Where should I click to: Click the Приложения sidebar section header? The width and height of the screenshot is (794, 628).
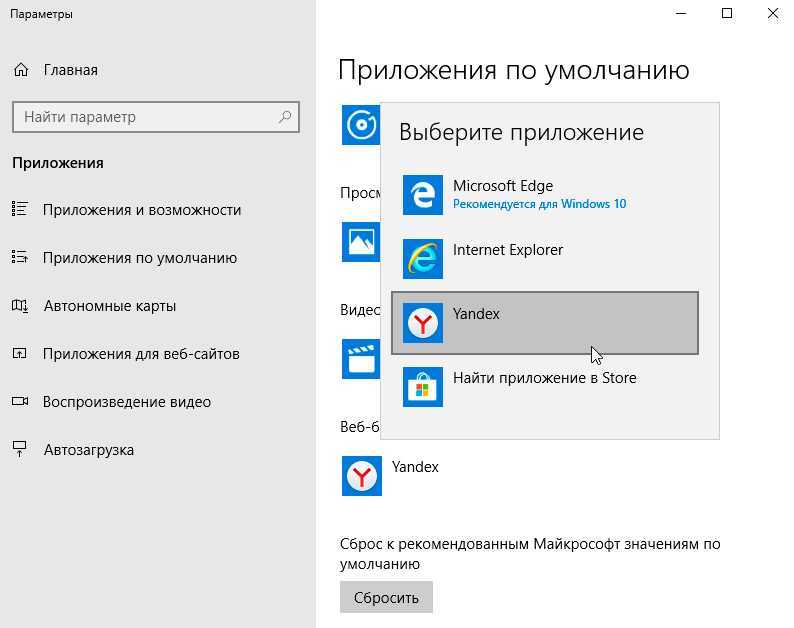click(58, 163)
